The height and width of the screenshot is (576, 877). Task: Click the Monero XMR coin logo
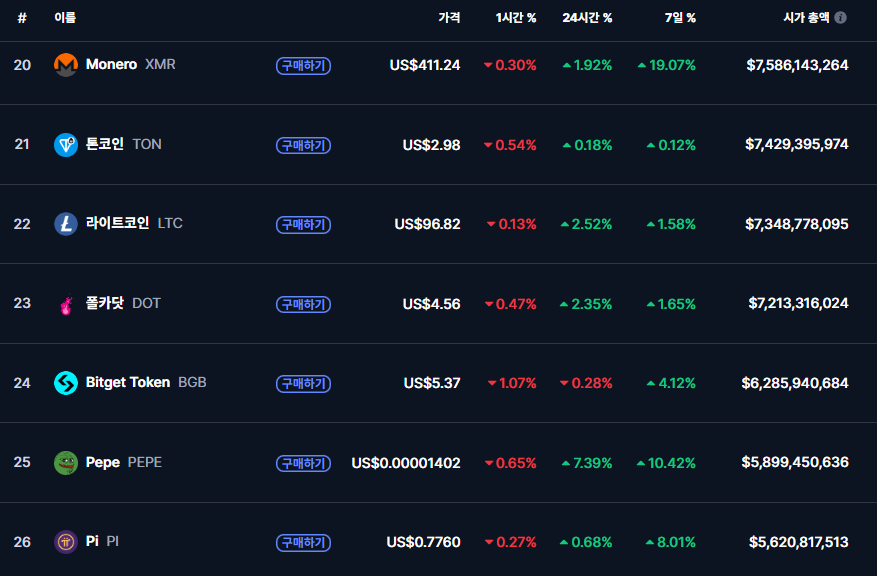tap(65, 65)
